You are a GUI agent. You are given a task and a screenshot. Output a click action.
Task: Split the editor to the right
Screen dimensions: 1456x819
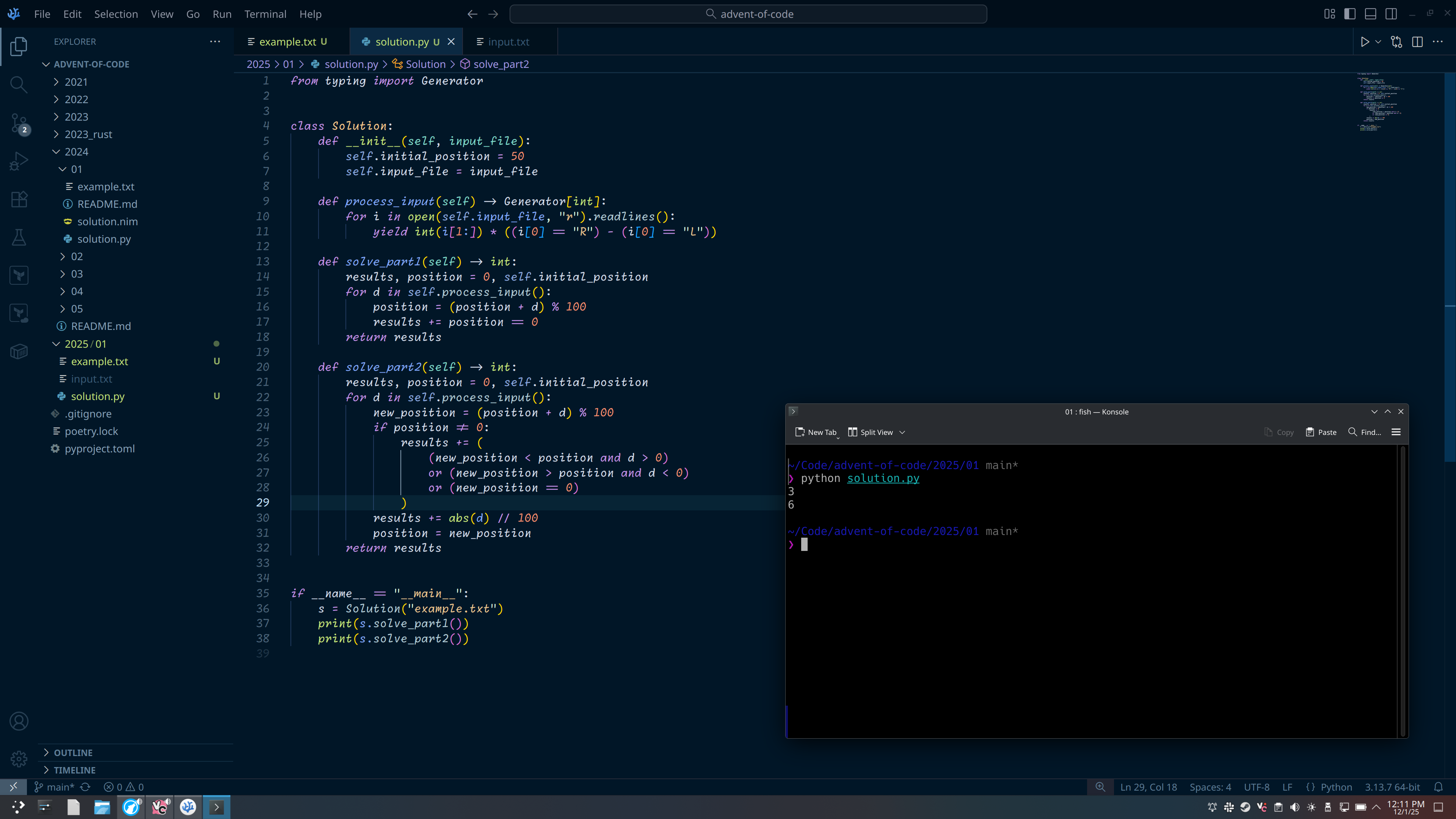coord(1417,42)
